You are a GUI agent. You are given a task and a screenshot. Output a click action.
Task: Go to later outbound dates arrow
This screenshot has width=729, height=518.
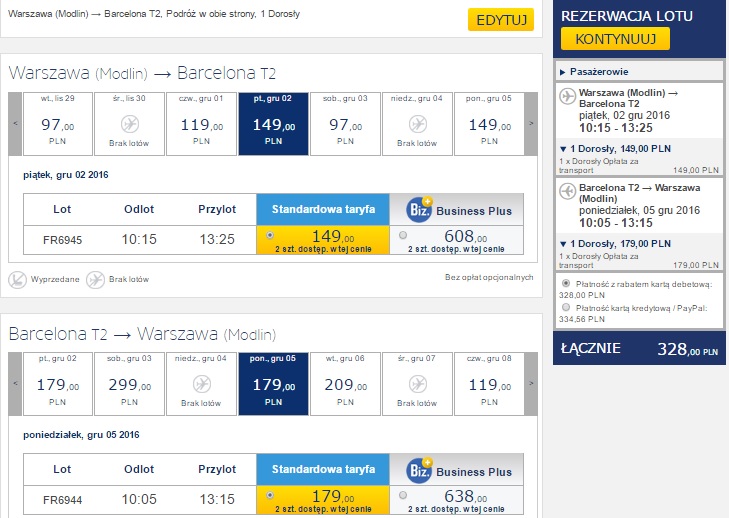531,124
